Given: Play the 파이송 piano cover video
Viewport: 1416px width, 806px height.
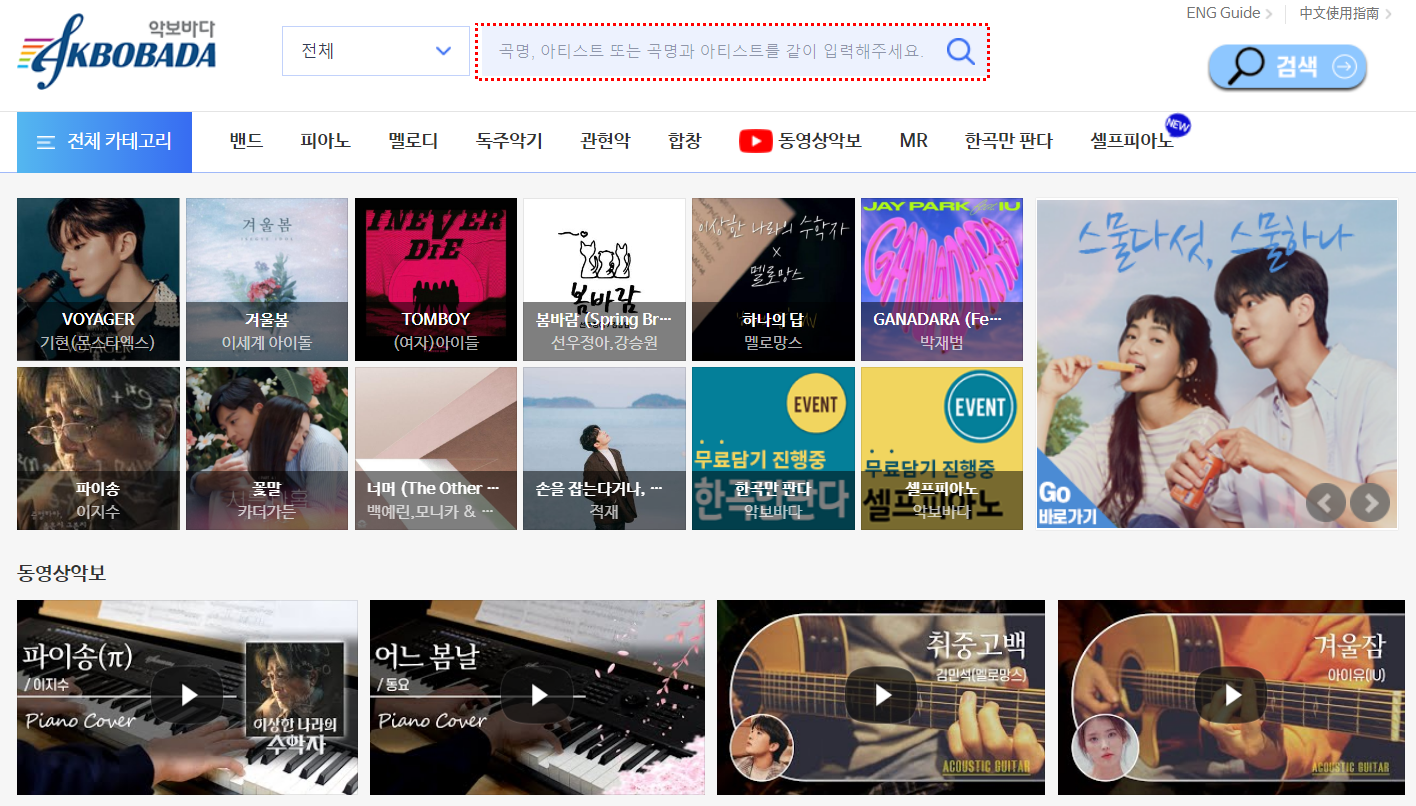Looking at the screenshot, I should coord(186,697).
